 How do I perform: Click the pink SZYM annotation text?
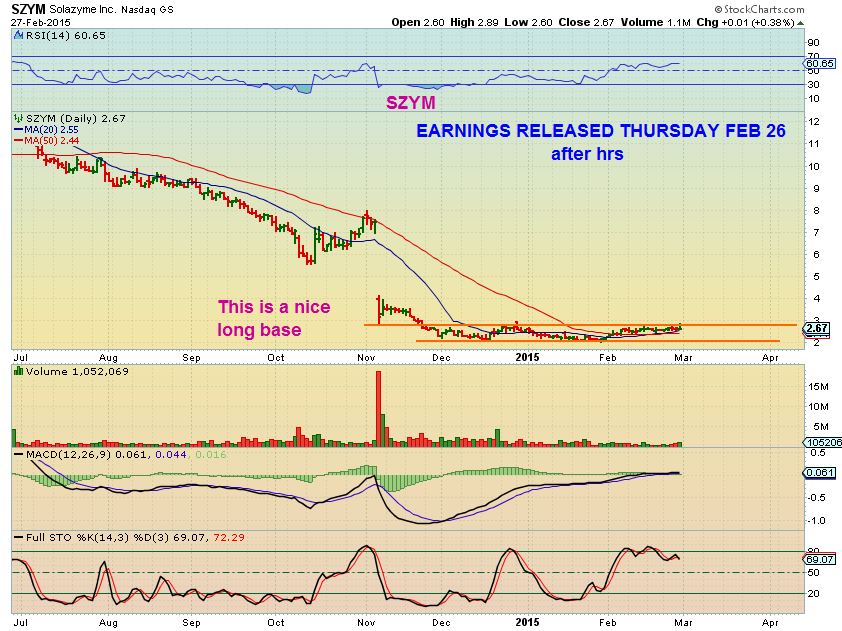[x=411, y=103]
